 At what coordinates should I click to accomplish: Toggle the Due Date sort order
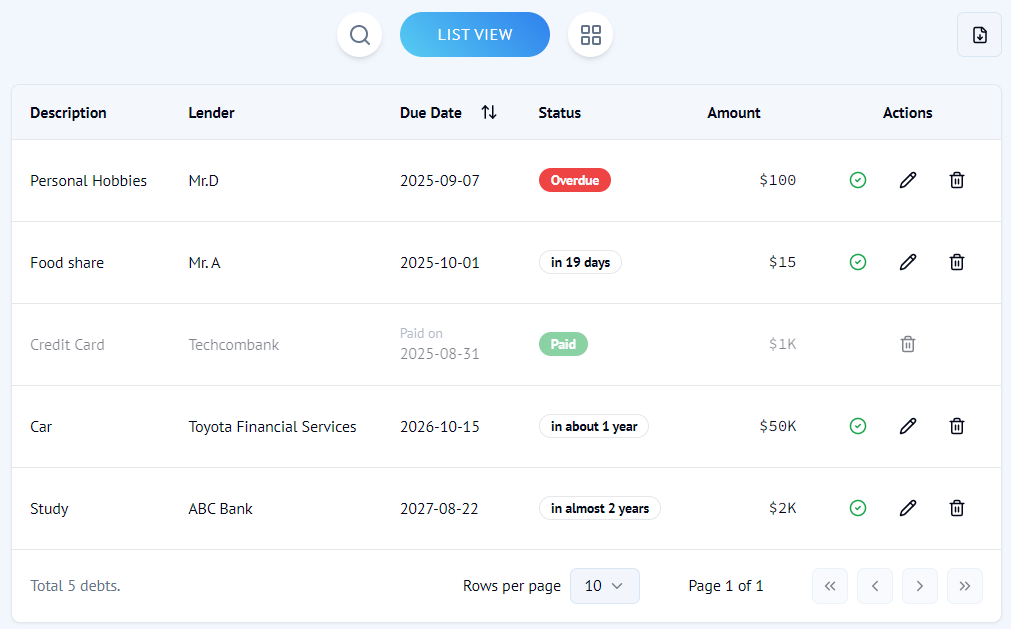489,112
